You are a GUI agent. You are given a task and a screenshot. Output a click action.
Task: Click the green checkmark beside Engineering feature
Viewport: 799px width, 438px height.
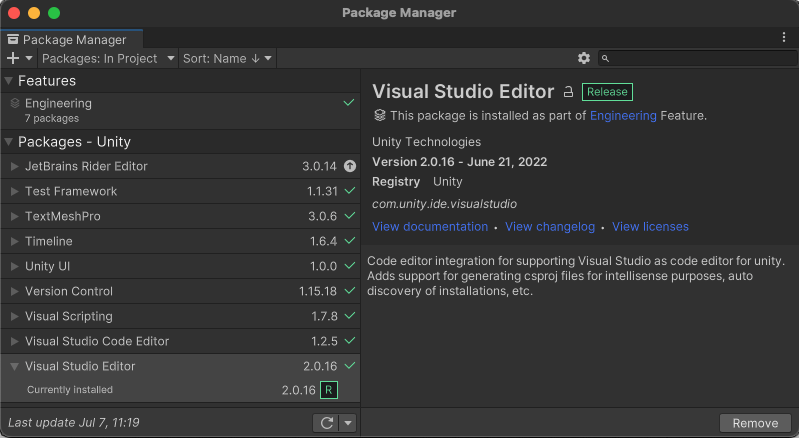click(x=349, y=103)
